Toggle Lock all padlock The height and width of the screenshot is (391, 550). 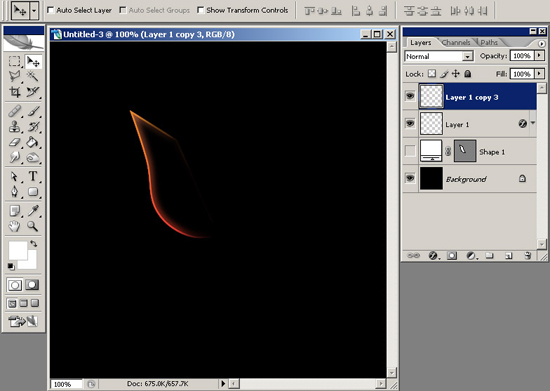click(x=468, y=74)
